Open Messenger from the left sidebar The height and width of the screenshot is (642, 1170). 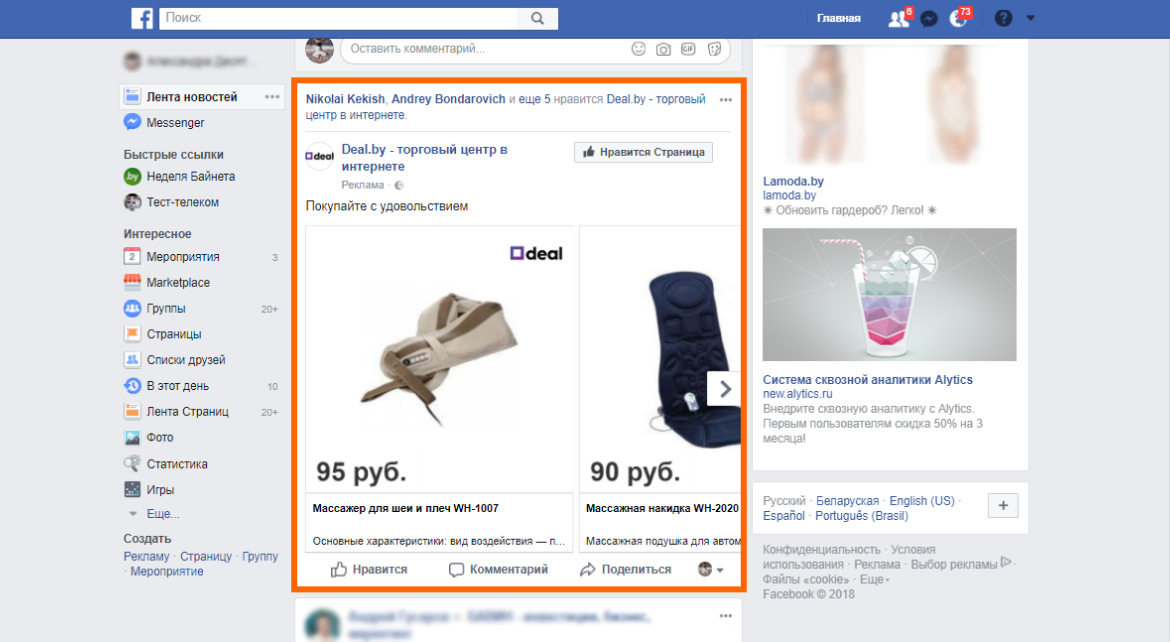click(x=175, y=122)
